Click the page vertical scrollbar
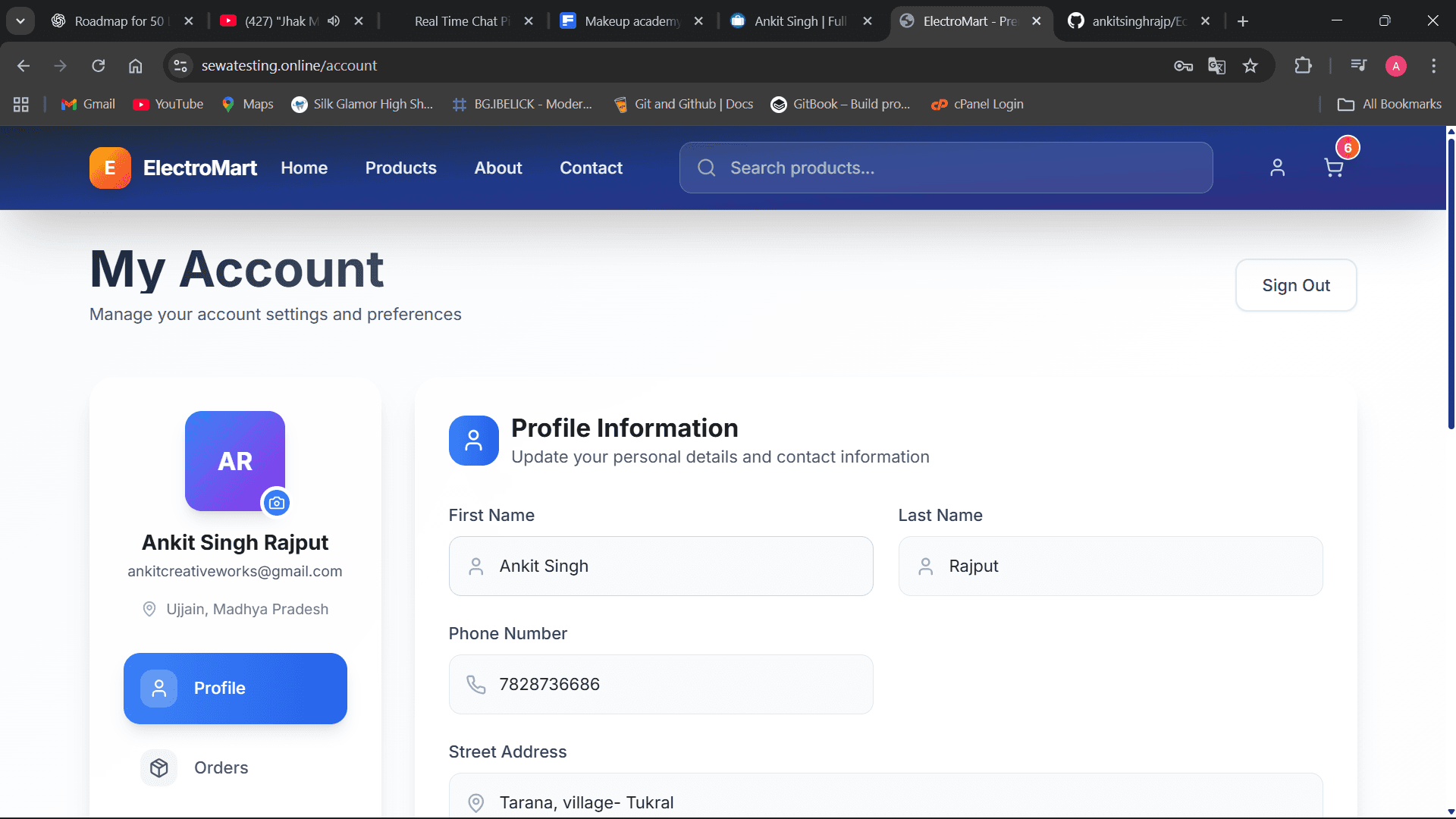This screenshot has height=819, width=1456. point(1451,288)
